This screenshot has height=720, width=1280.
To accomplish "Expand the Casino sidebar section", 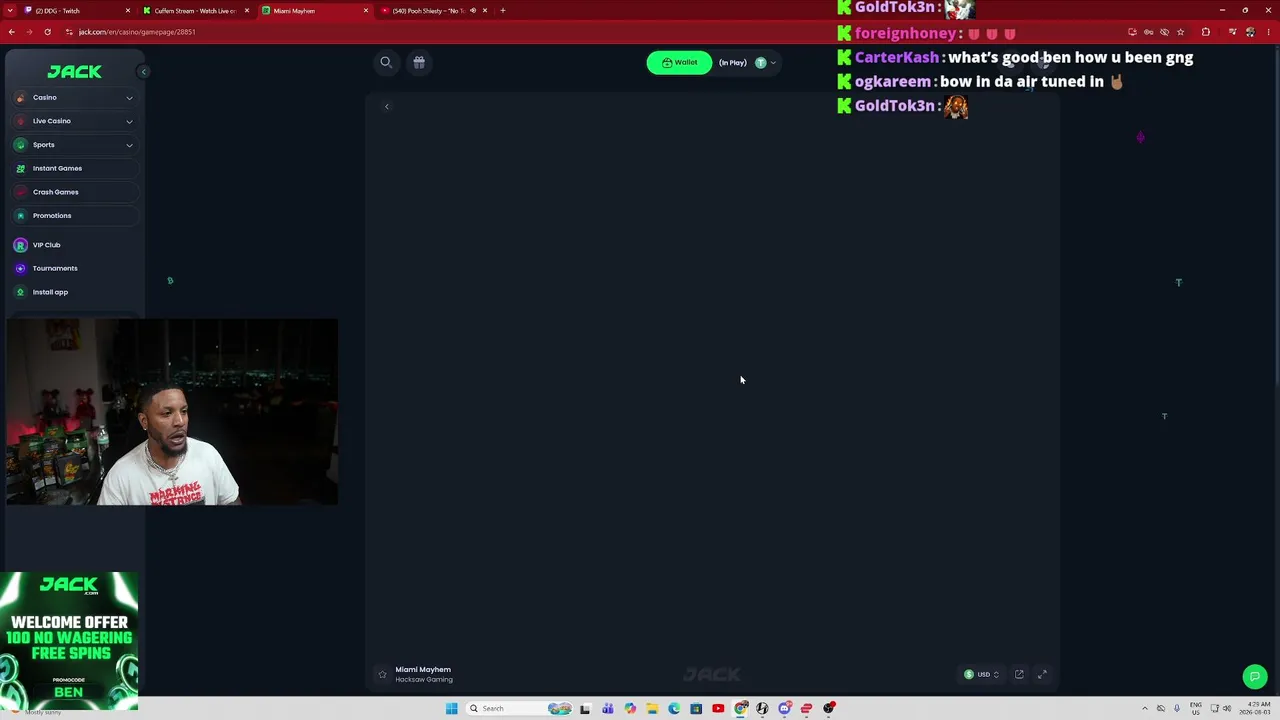I will 129,98.
